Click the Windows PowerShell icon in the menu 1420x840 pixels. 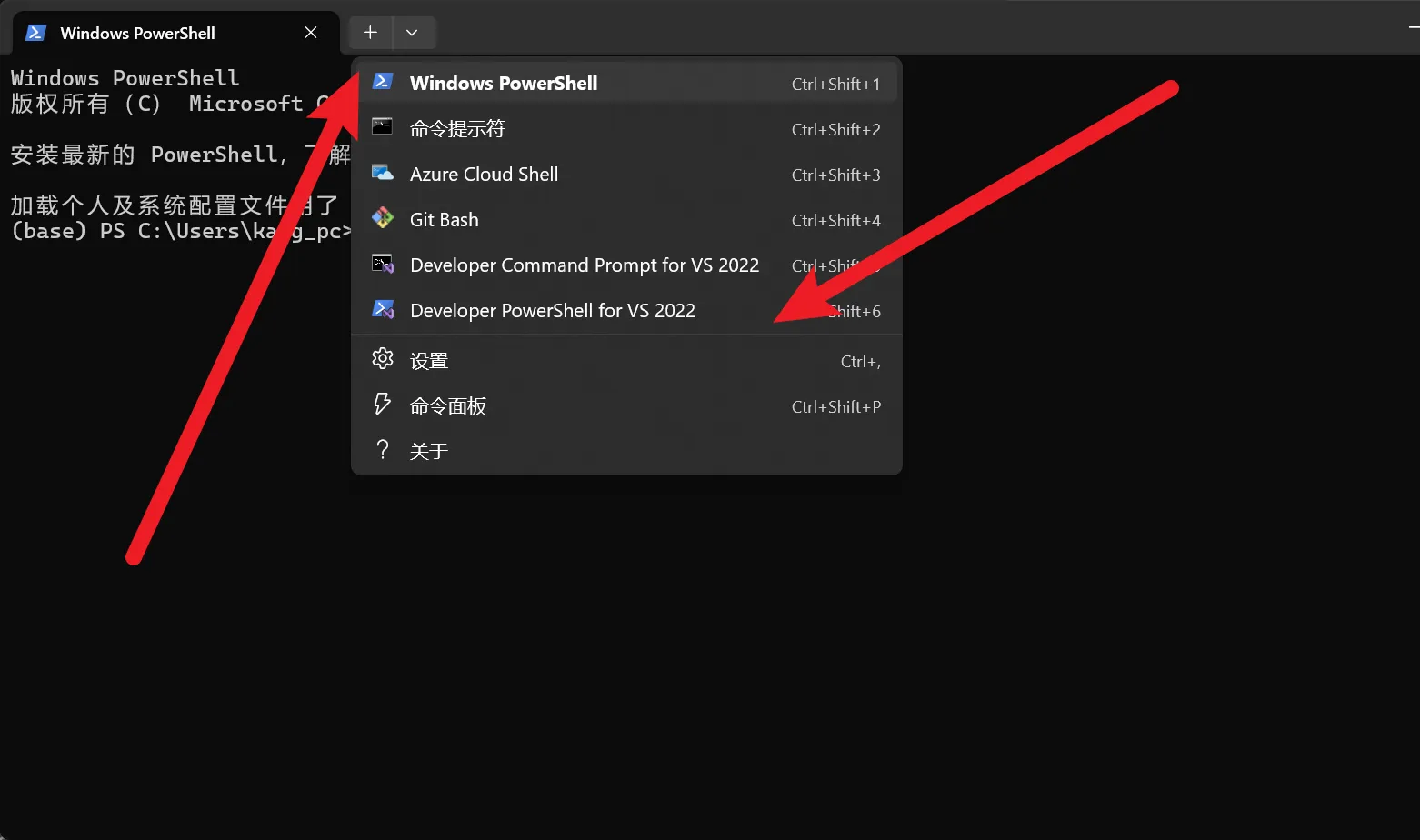tap(383, 81)
